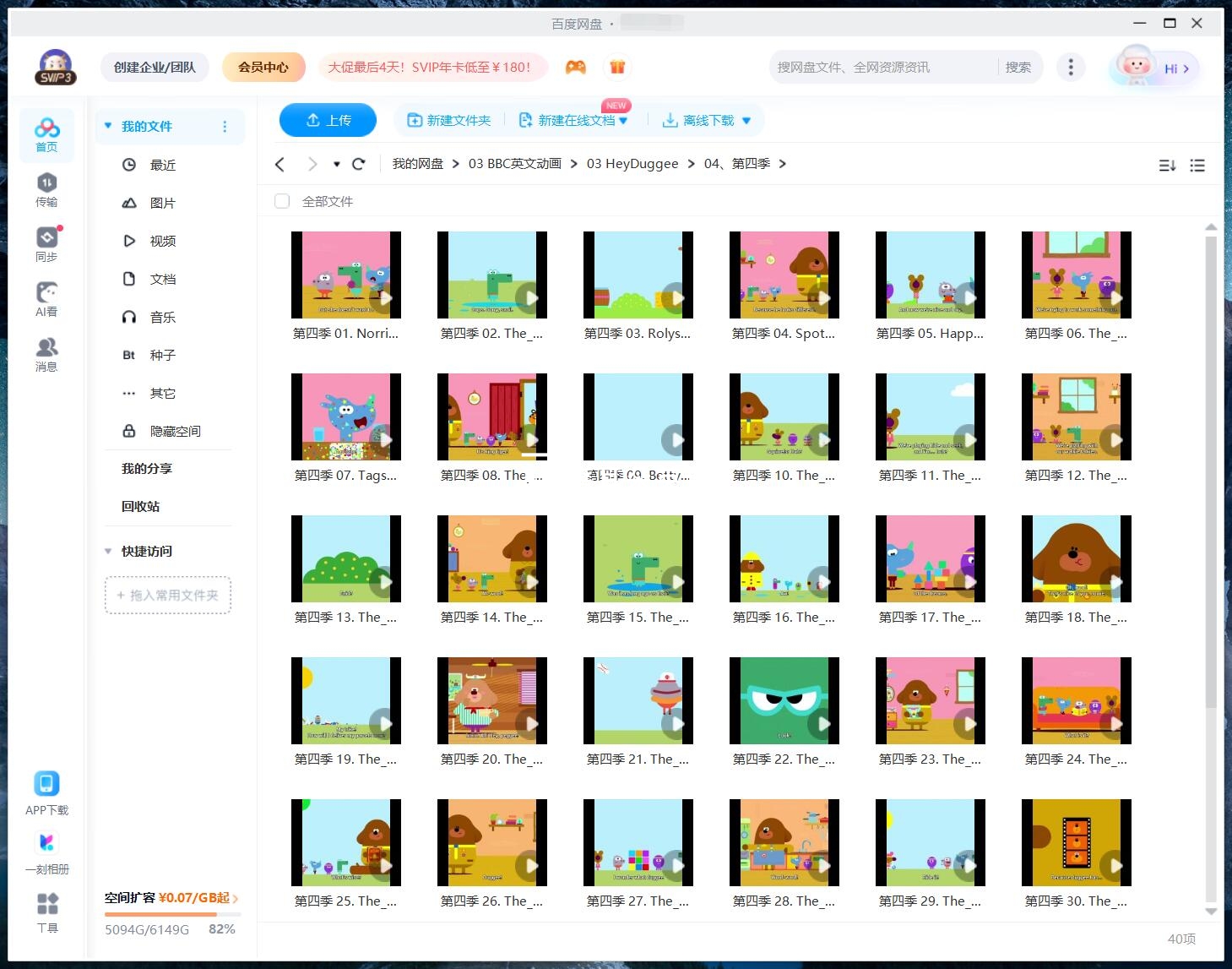The width and height of the screenshot is (1232, 969).
Task: Refresh the file list
Action: pos(359,163)
